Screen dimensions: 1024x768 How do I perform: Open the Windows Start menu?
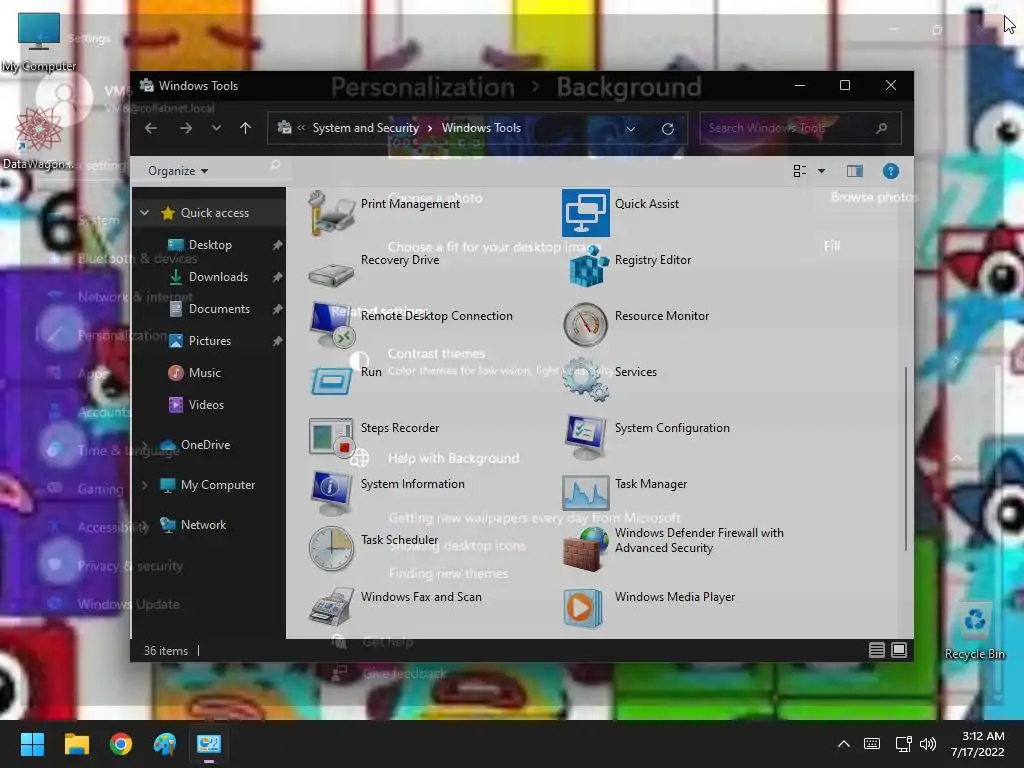(x=32, y=744)
